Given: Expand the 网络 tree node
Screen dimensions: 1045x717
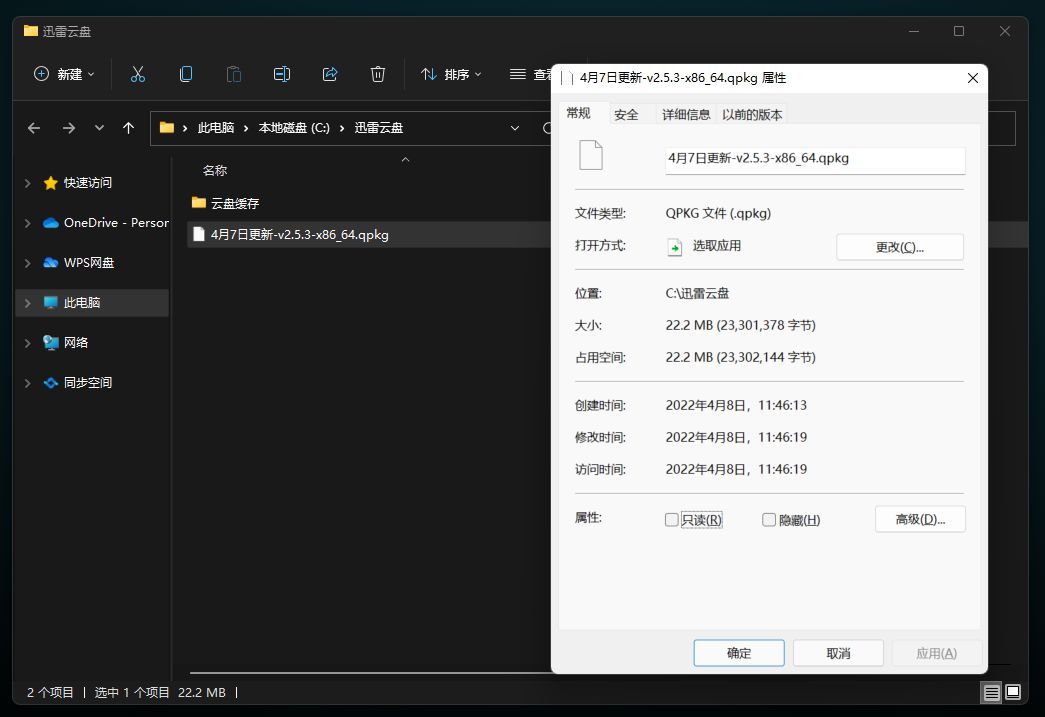Looking at the screenshot, I should pos(27,343).
